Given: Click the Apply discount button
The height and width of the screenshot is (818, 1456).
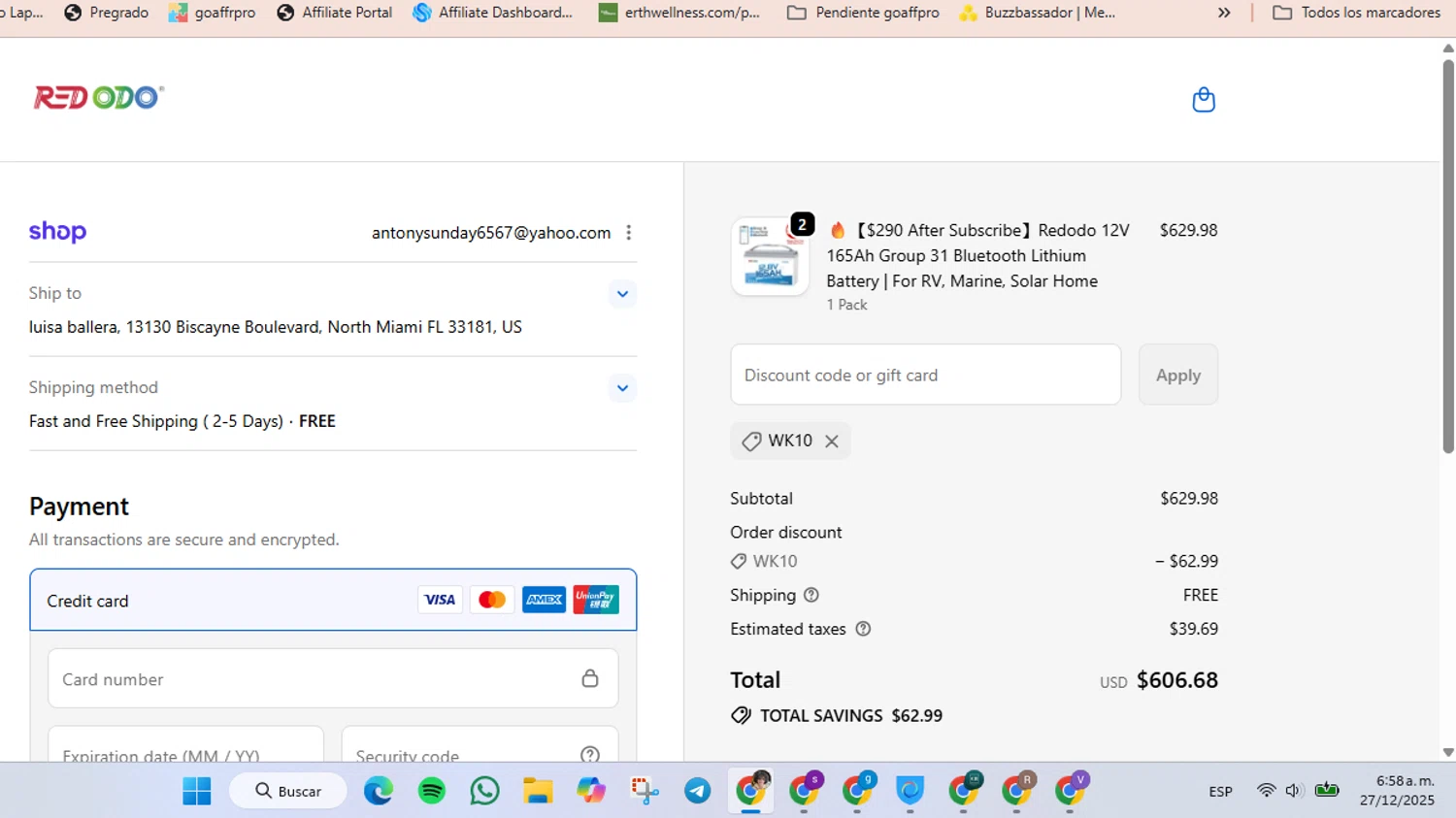Looking at the screenshot, I should pyautogui.click(x=1178, y=375).
